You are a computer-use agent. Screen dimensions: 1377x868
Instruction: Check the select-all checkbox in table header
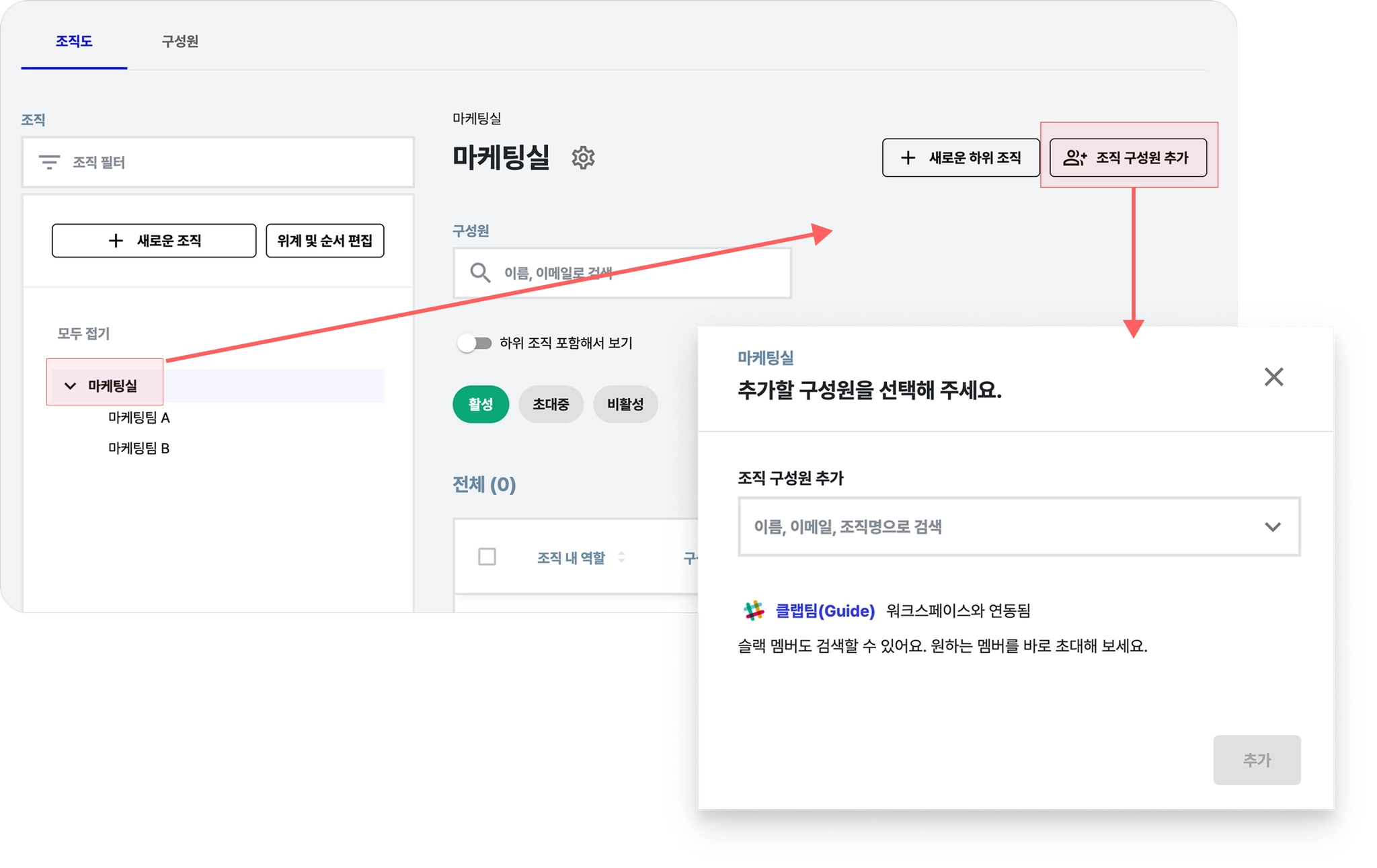click(x=487, y=557)
